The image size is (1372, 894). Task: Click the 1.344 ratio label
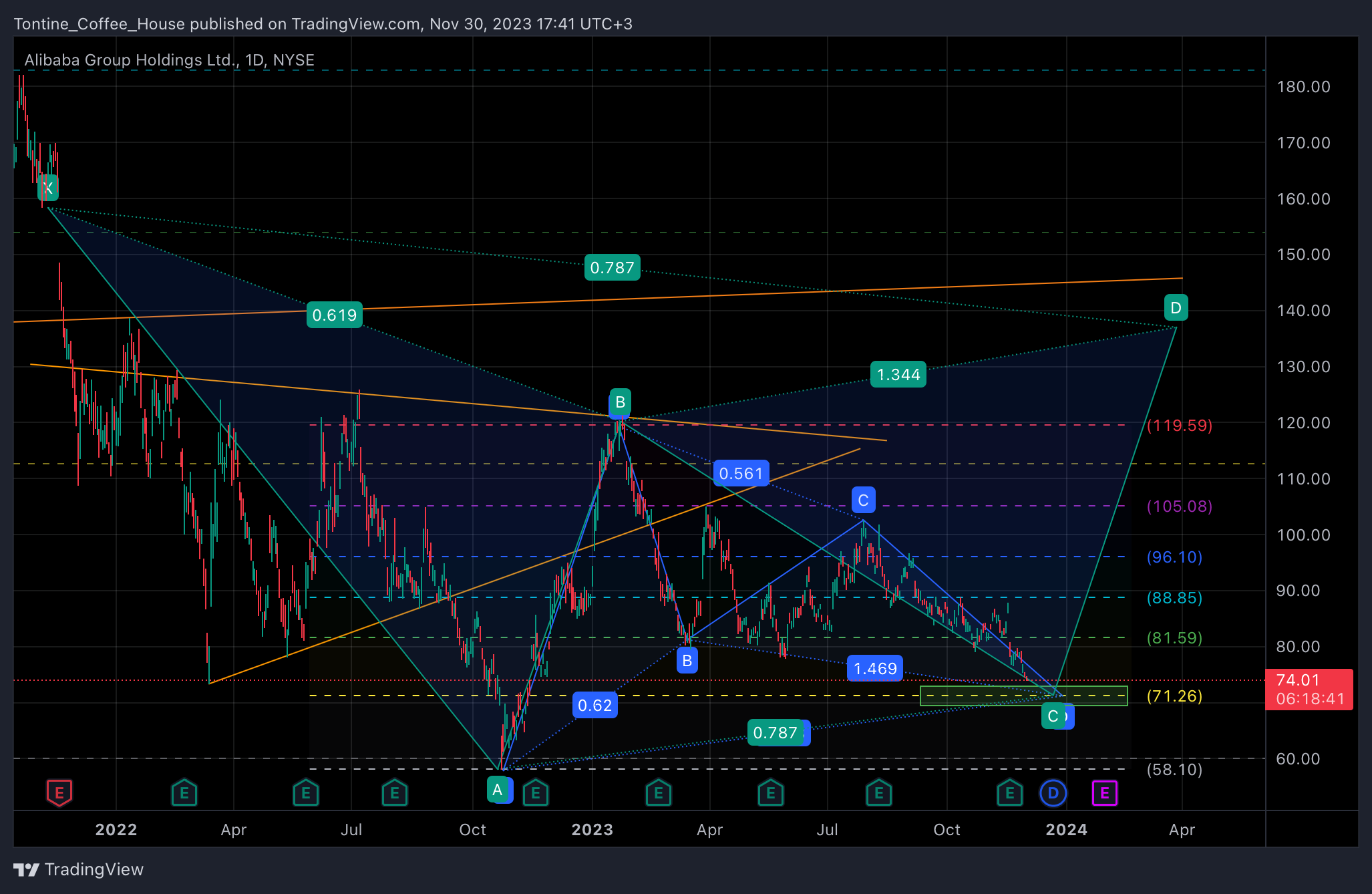898,374
